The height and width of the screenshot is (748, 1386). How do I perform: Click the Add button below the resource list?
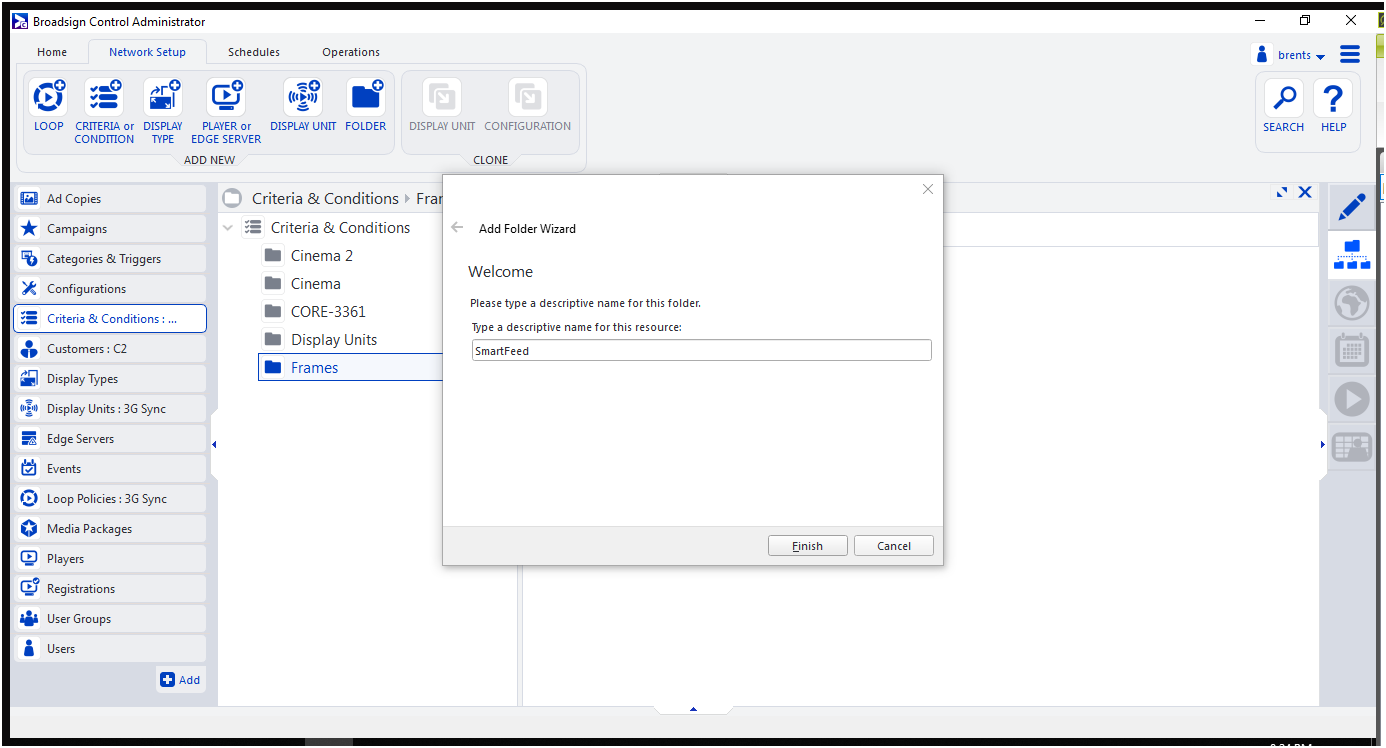pyautogui.click(x=181, y=680)
